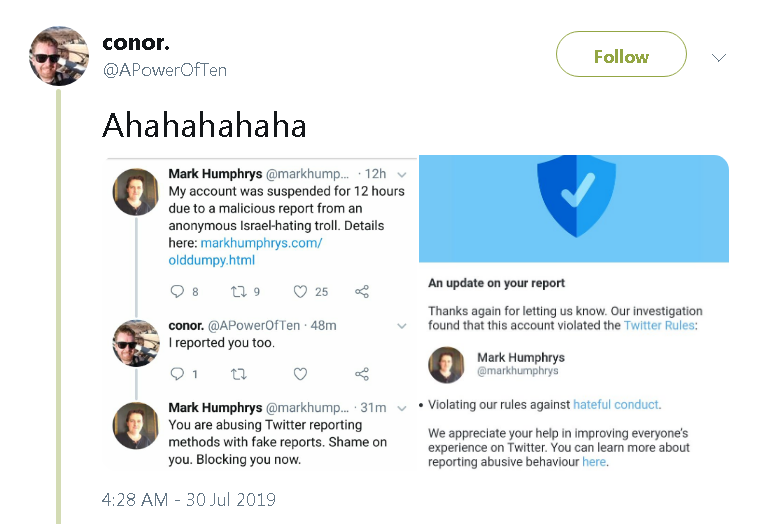The image size is (767, 524).
Task: Click share icon on "I reported you too"
Action: pyautogui.click(x=362, y=374)
